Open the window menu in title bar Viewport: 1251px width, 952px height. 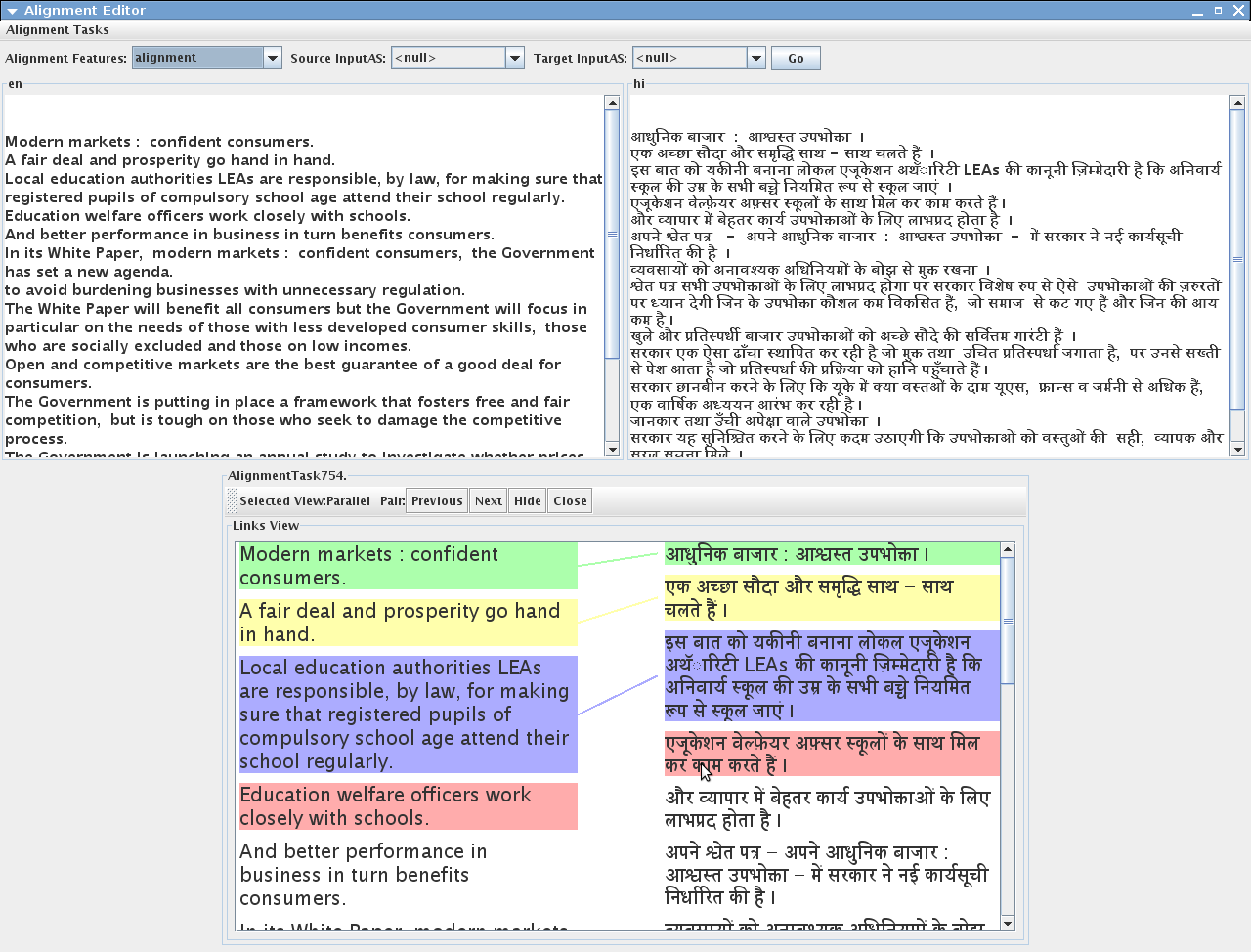pos(12,10)
